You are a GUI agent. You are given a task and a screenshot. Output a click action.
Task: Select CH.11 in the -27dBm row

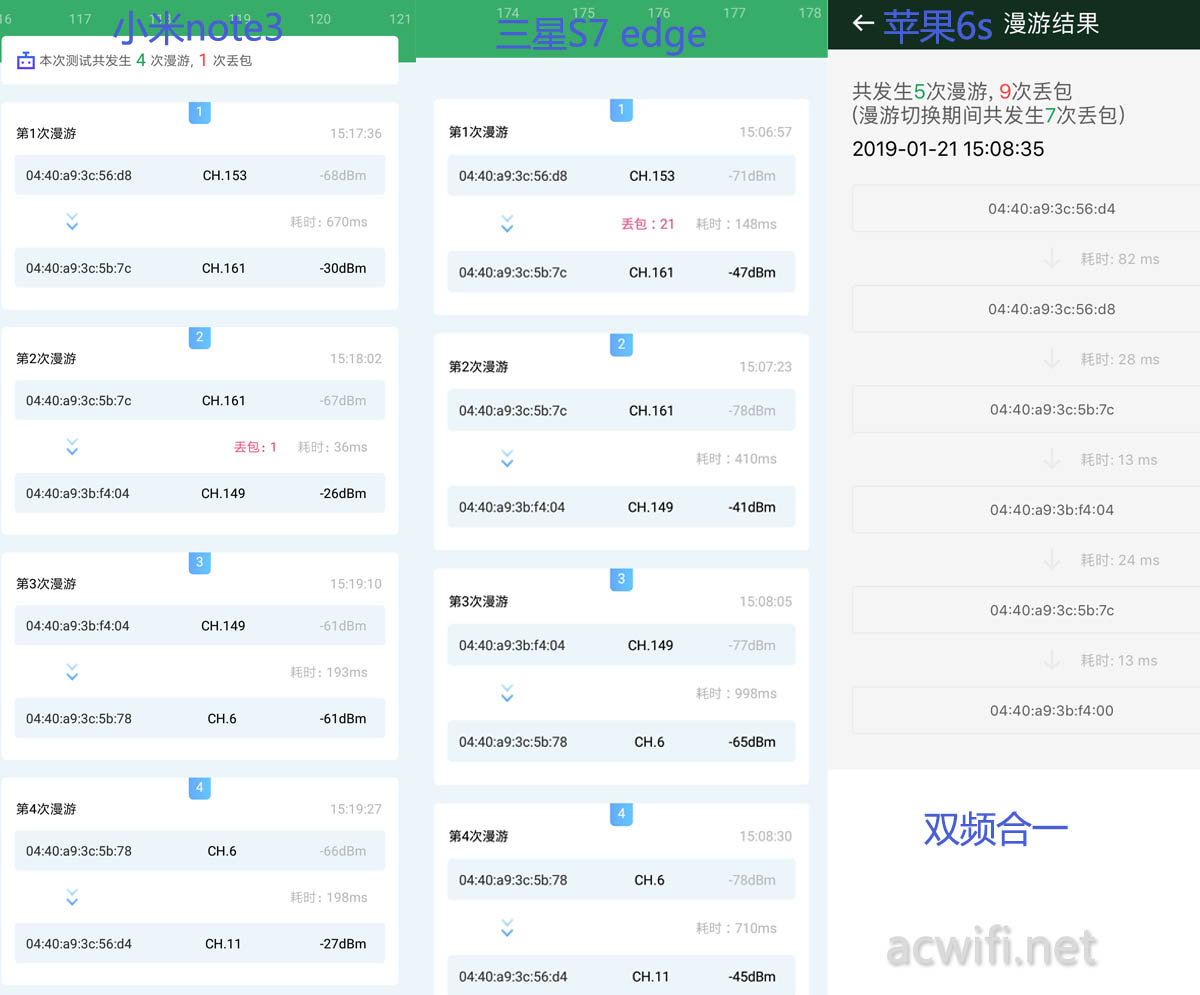[x=222, y=943]
